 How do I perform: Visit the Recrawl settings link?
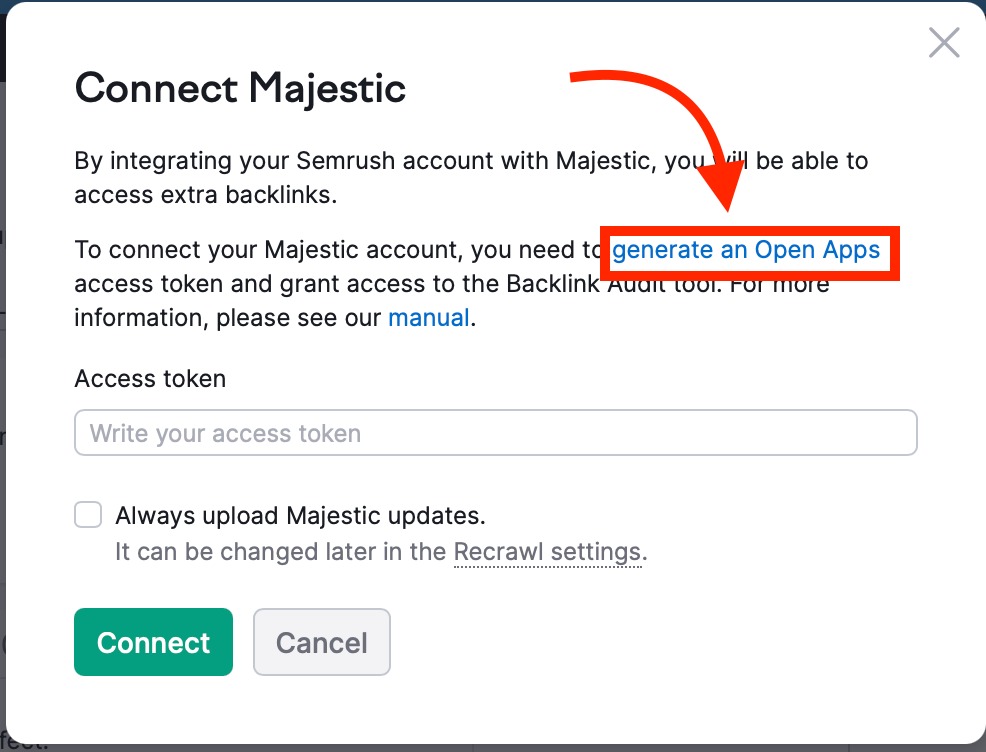click(547, 551)
